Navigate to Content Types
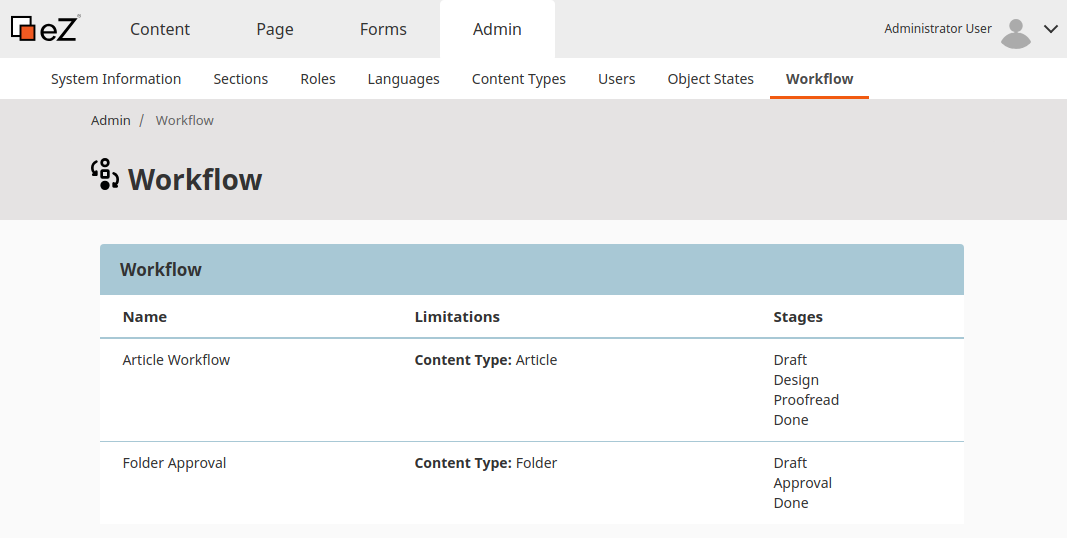Viewport: 1067px width, 538px height. pyautogui.click(x=519, y=79)
